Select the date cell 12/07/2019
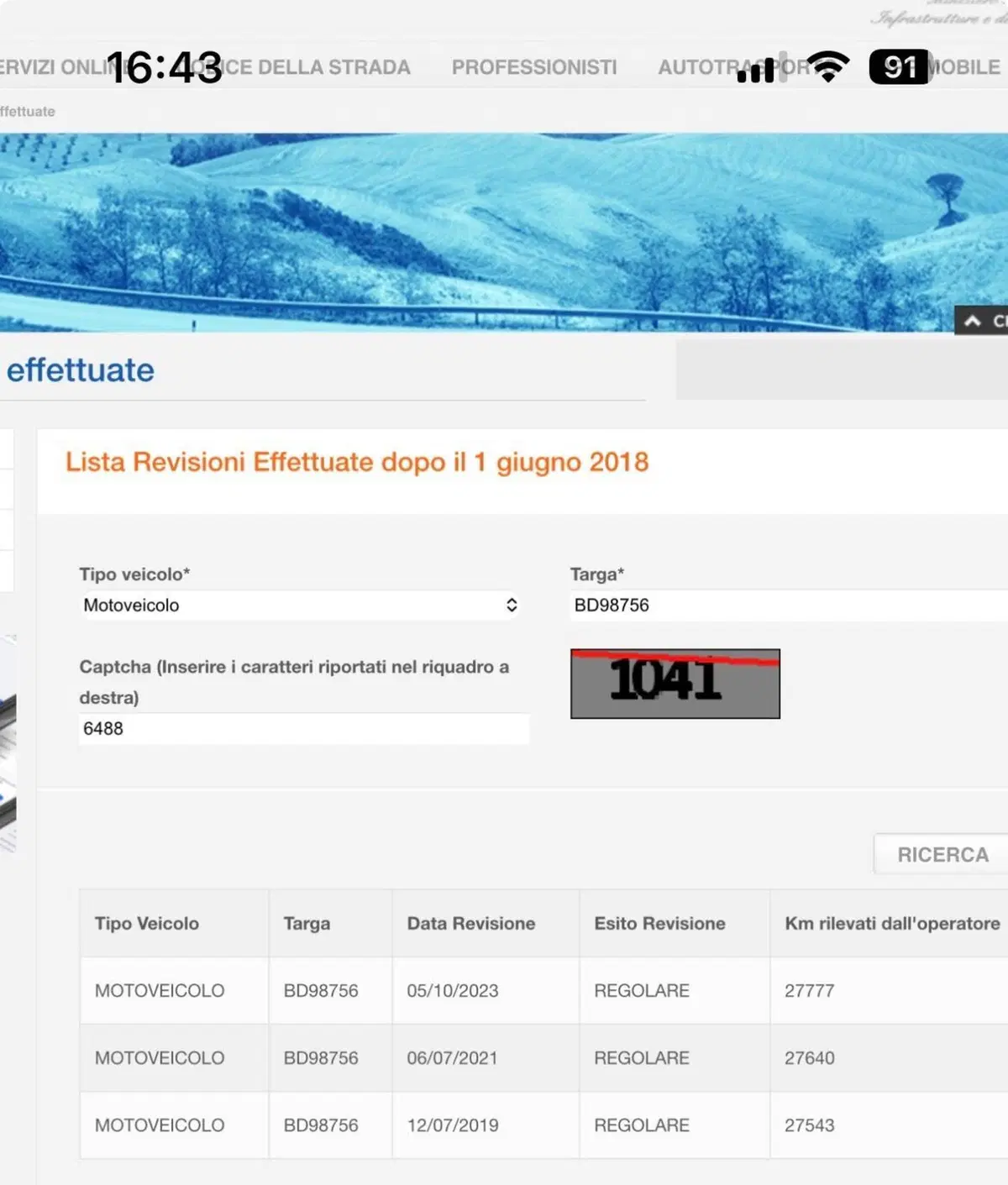The width and height of the screenshot is (1008, 1185). coord(453,1125)
